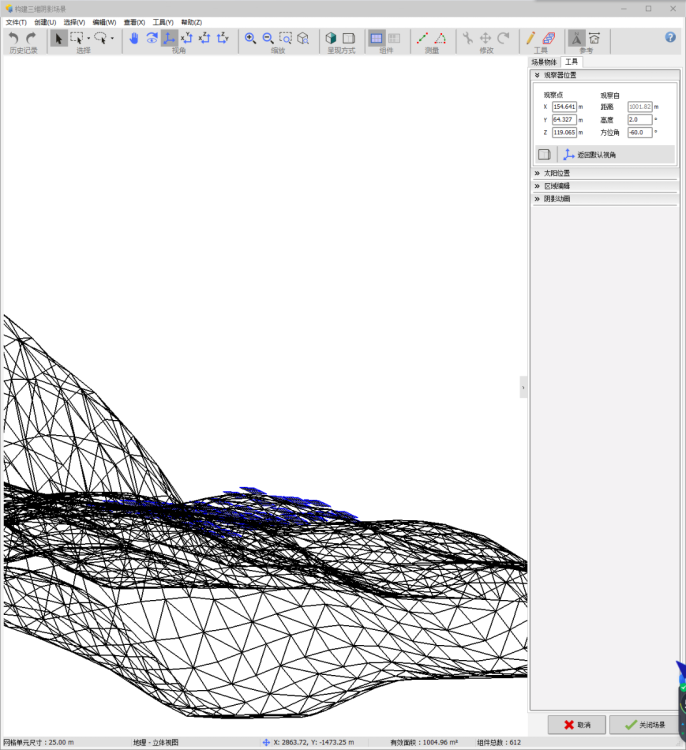Click status bar text 组件总数：612
The width and height of the screenshot is (686, 750).
(x=499, y=742)
